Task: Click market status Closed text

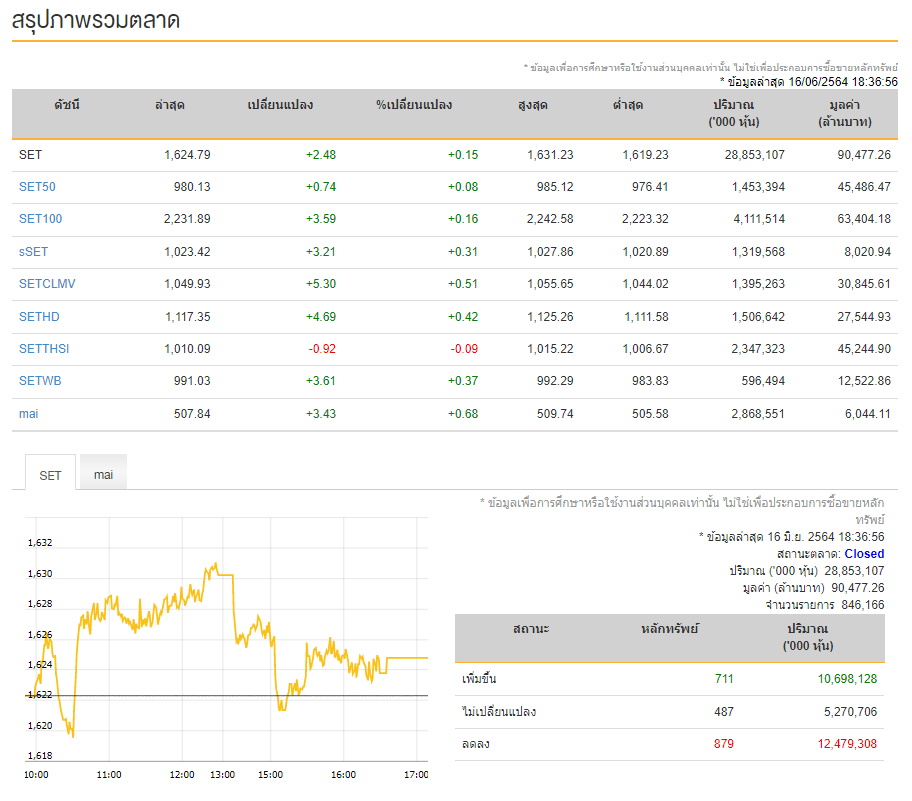Action: 864,554
